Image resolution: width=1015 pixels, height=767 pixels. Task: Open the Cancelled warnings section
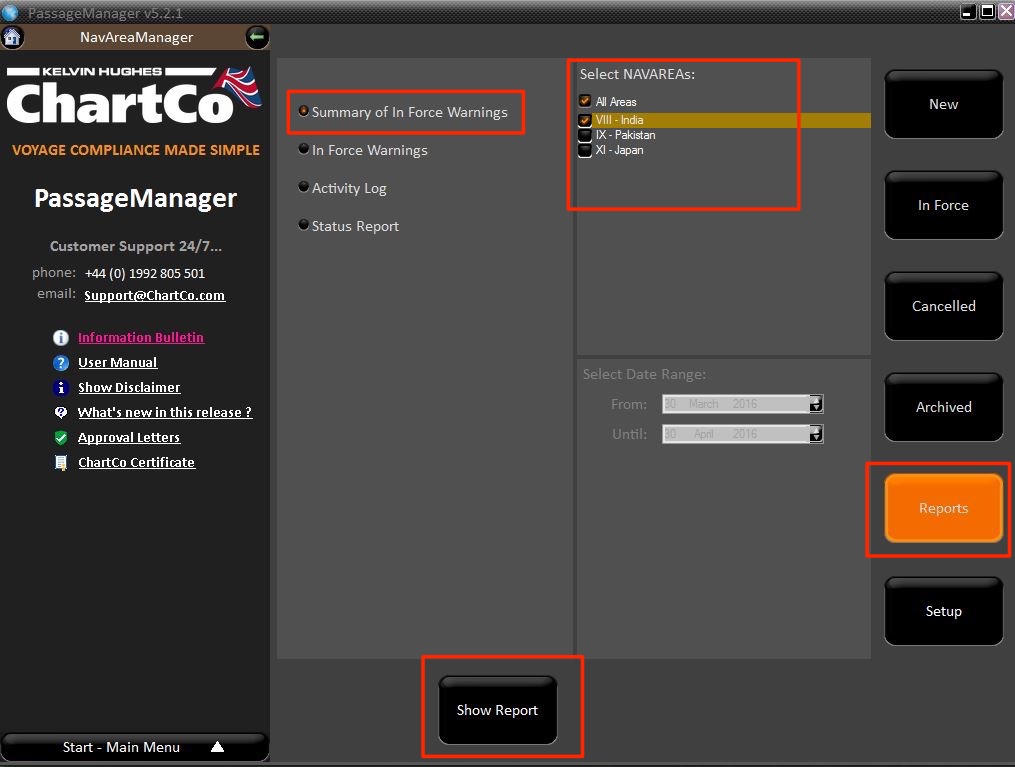coord(943,306)
